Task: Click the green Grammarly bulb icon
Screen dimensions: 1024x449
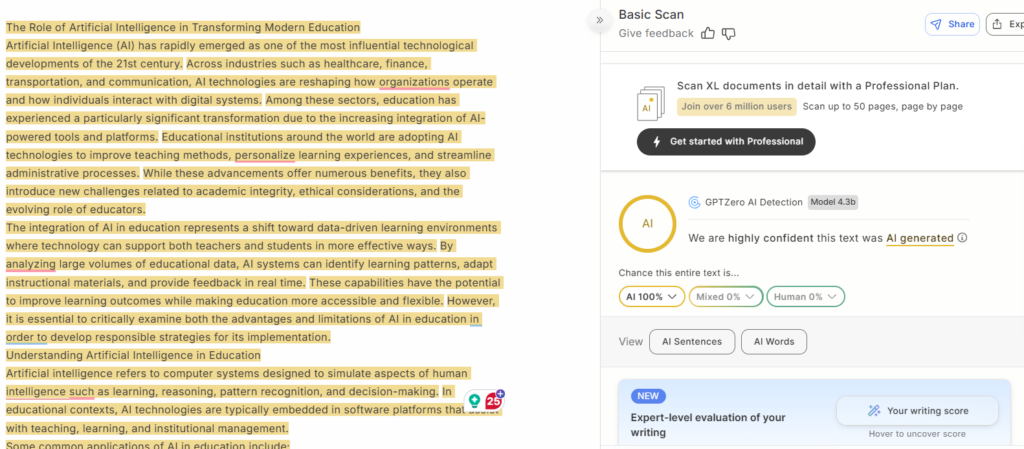Action: tap(475, 401)
